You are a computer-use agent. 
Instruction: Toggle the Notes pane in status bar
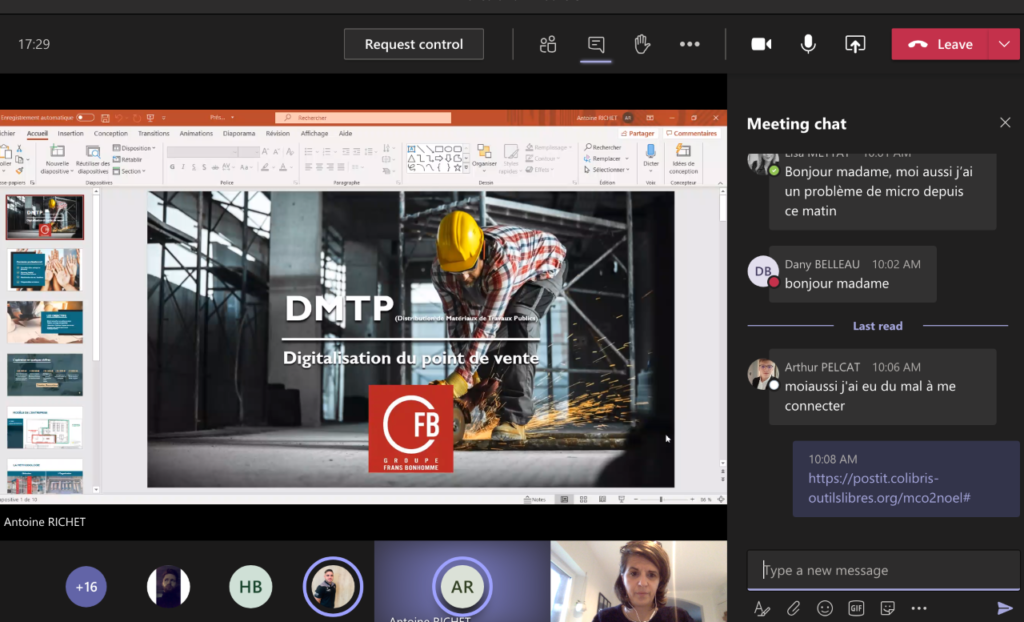coord(535,499)
